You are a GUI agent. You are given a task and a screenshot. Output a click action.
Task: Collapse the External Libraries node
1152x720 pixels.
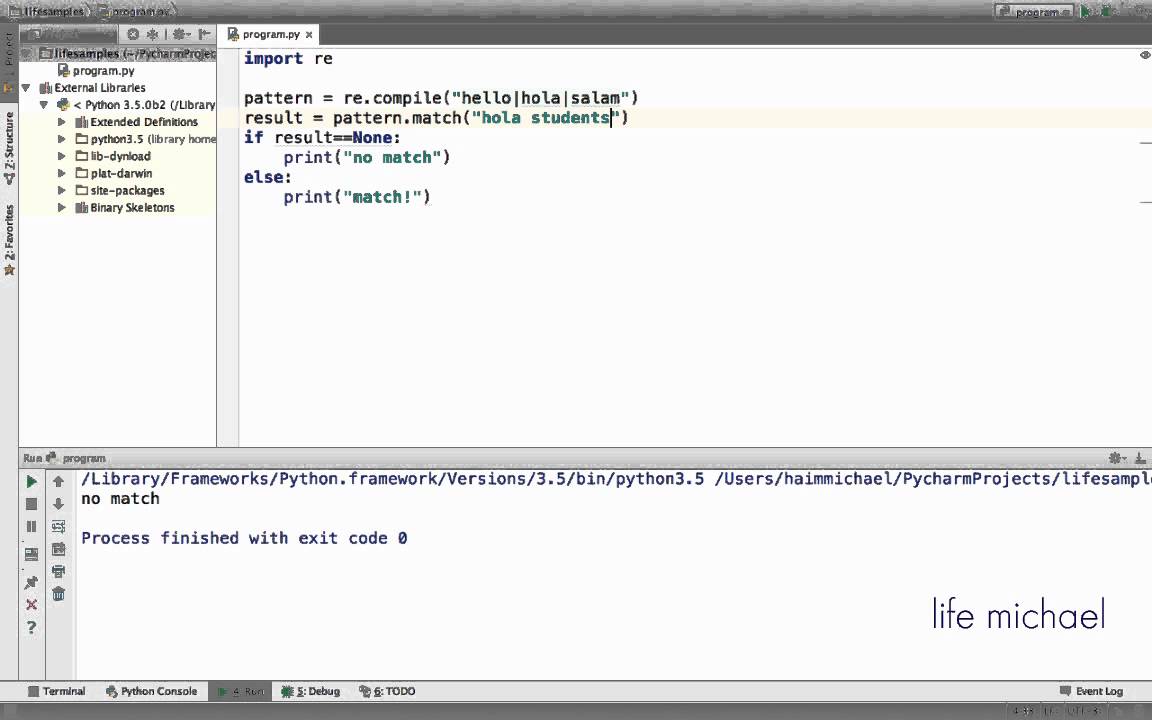pyautogui.click(x=26, y=87)
